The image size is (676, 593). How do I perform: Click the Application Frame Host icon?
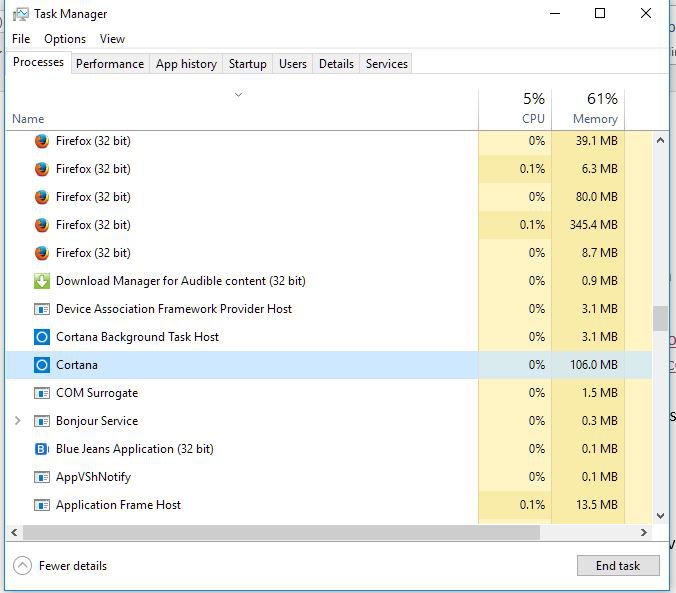pos(42,505)
